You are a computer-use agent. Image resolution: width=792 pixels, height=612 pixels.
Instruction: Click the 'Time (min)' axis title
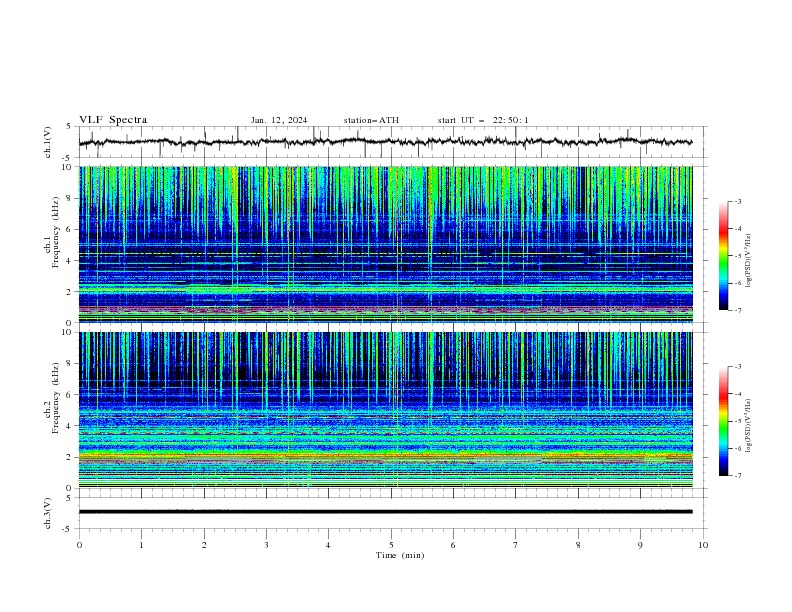pyautogui.click(x=400, y=555)
